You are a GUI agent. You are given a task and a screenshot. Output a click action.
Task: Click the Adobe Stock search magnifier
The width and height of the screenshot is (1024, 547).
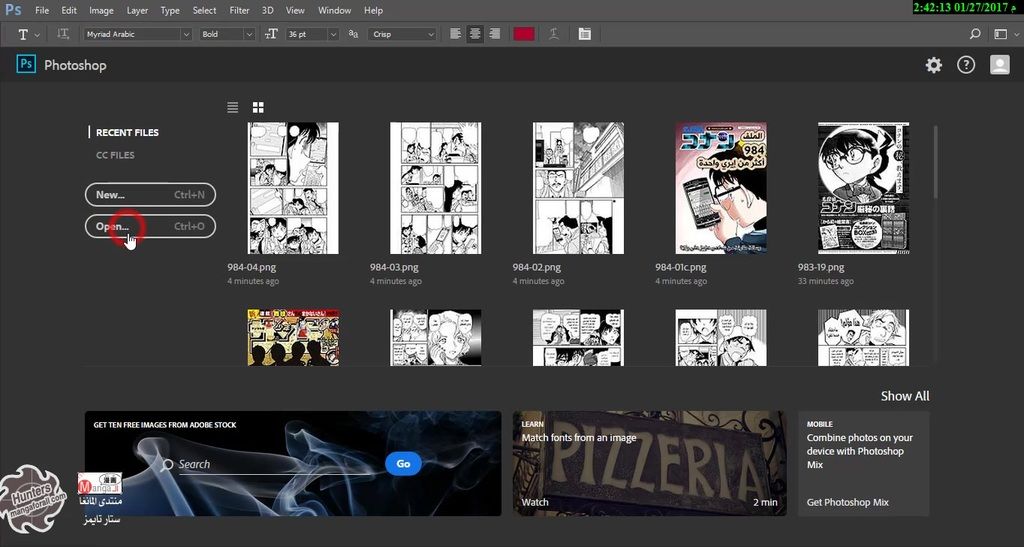pos(167,465)
